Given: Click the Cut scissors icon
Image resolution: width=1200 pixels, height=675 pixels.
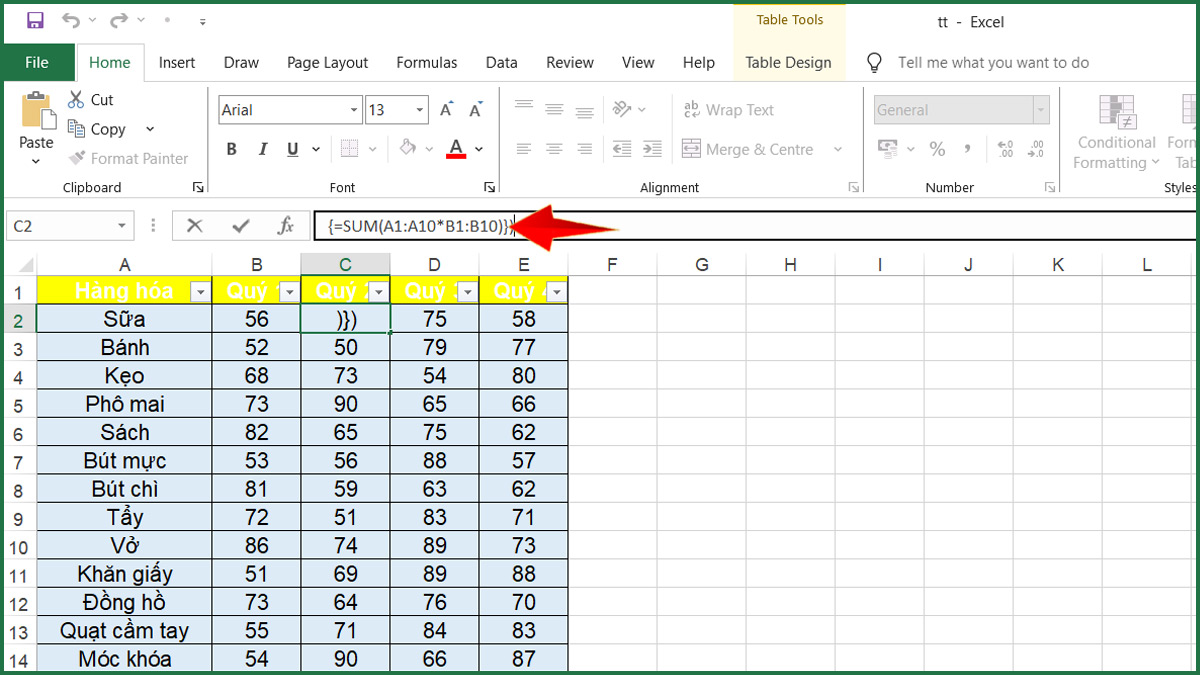Looking at the screenshot, I should [76, 100].
